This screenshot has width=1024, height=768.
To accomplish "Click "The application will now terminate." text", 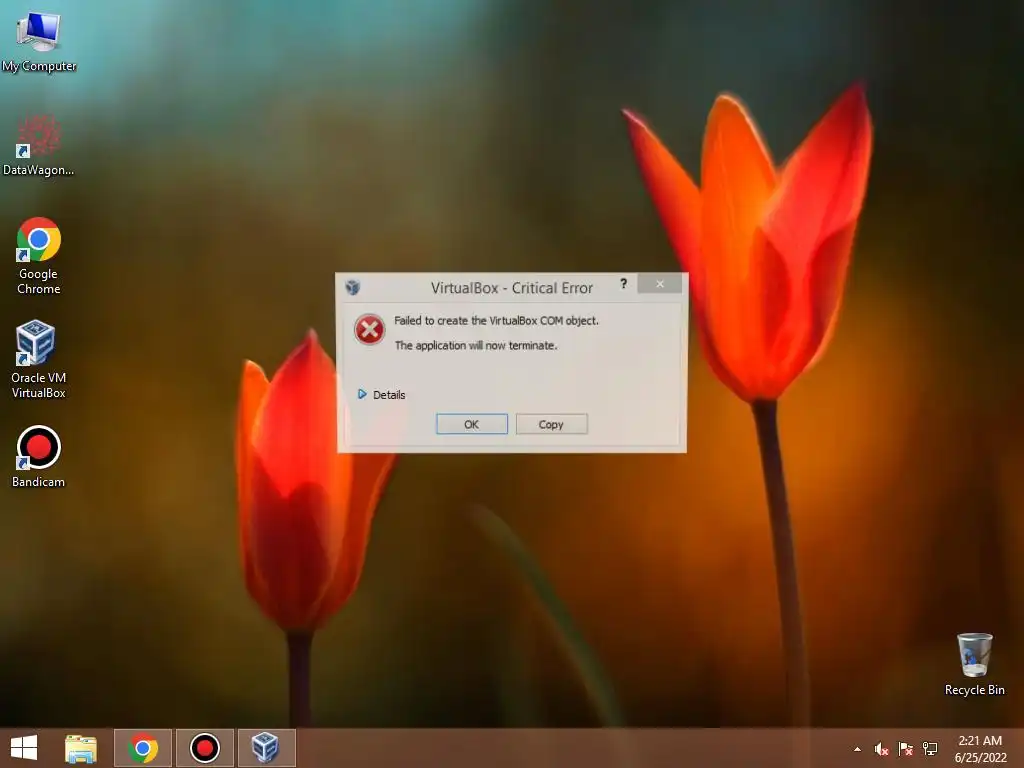I will [476, 345].
